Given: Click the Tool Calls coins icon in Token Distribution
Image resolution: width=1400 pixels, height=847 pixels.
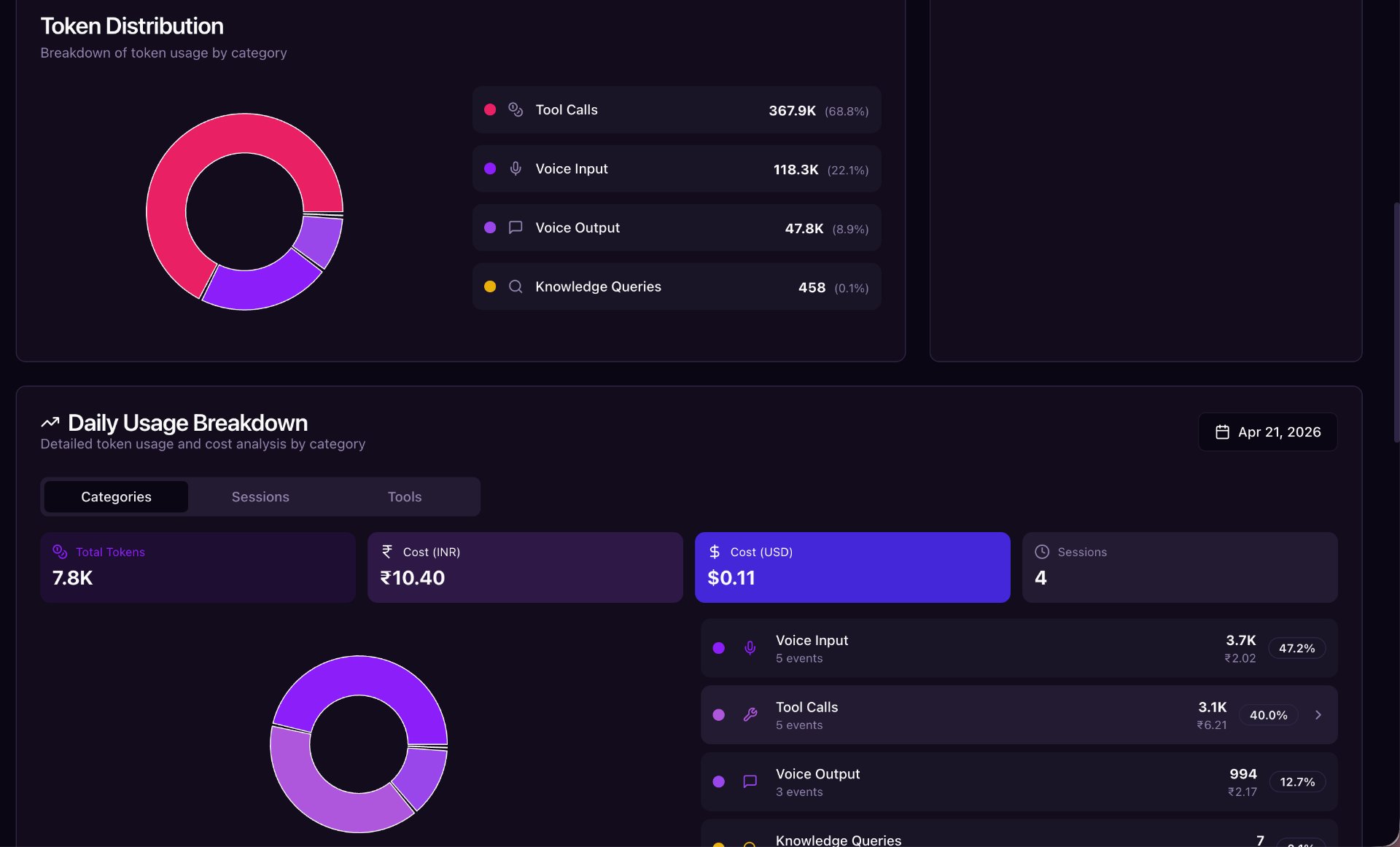Looking at the screenshot, I should coord(516,109).
